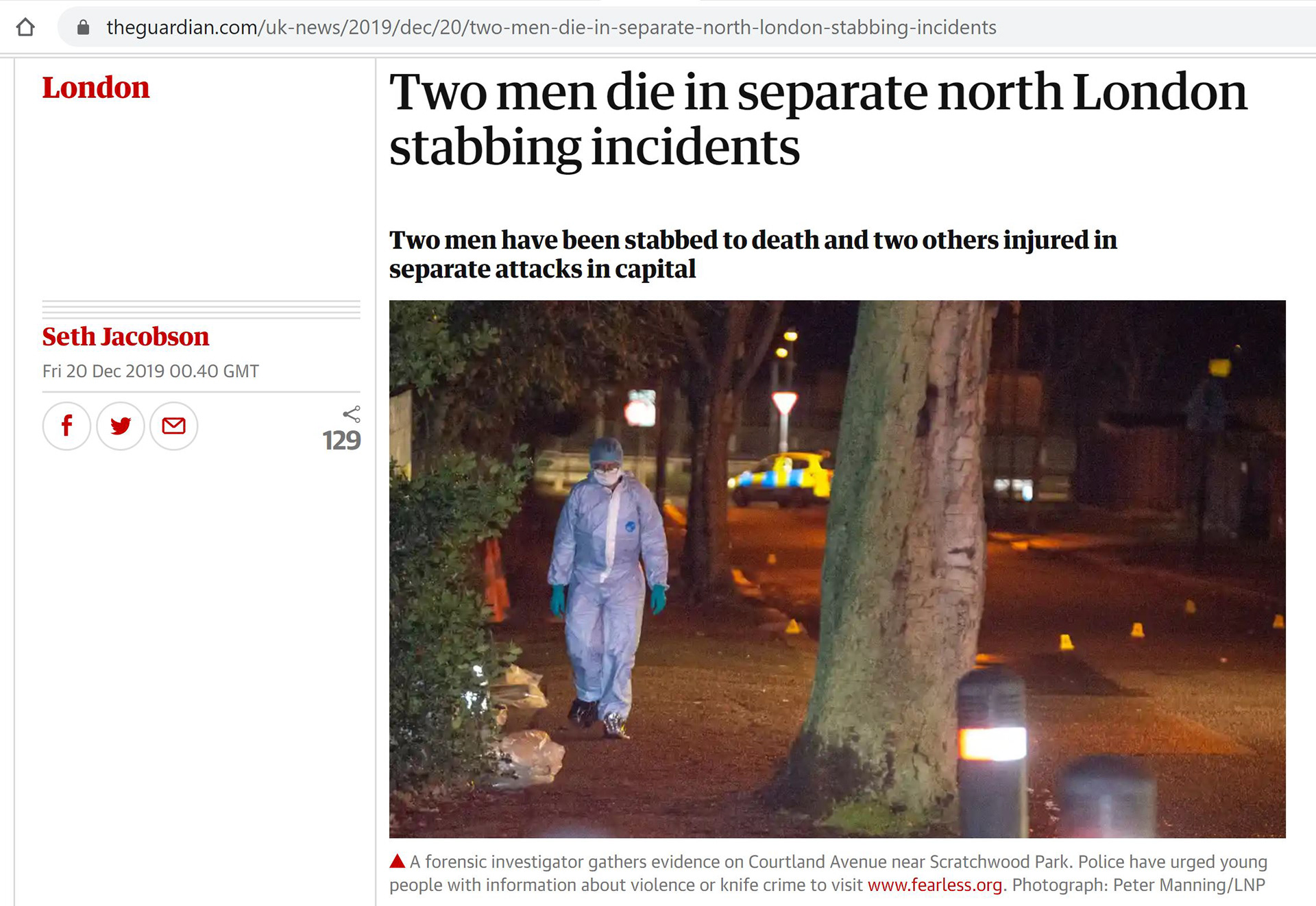The height and width of the screenshot is (906, 1316).
Task: Click the red caption triangle icon
Action: (x=398, y=861)
